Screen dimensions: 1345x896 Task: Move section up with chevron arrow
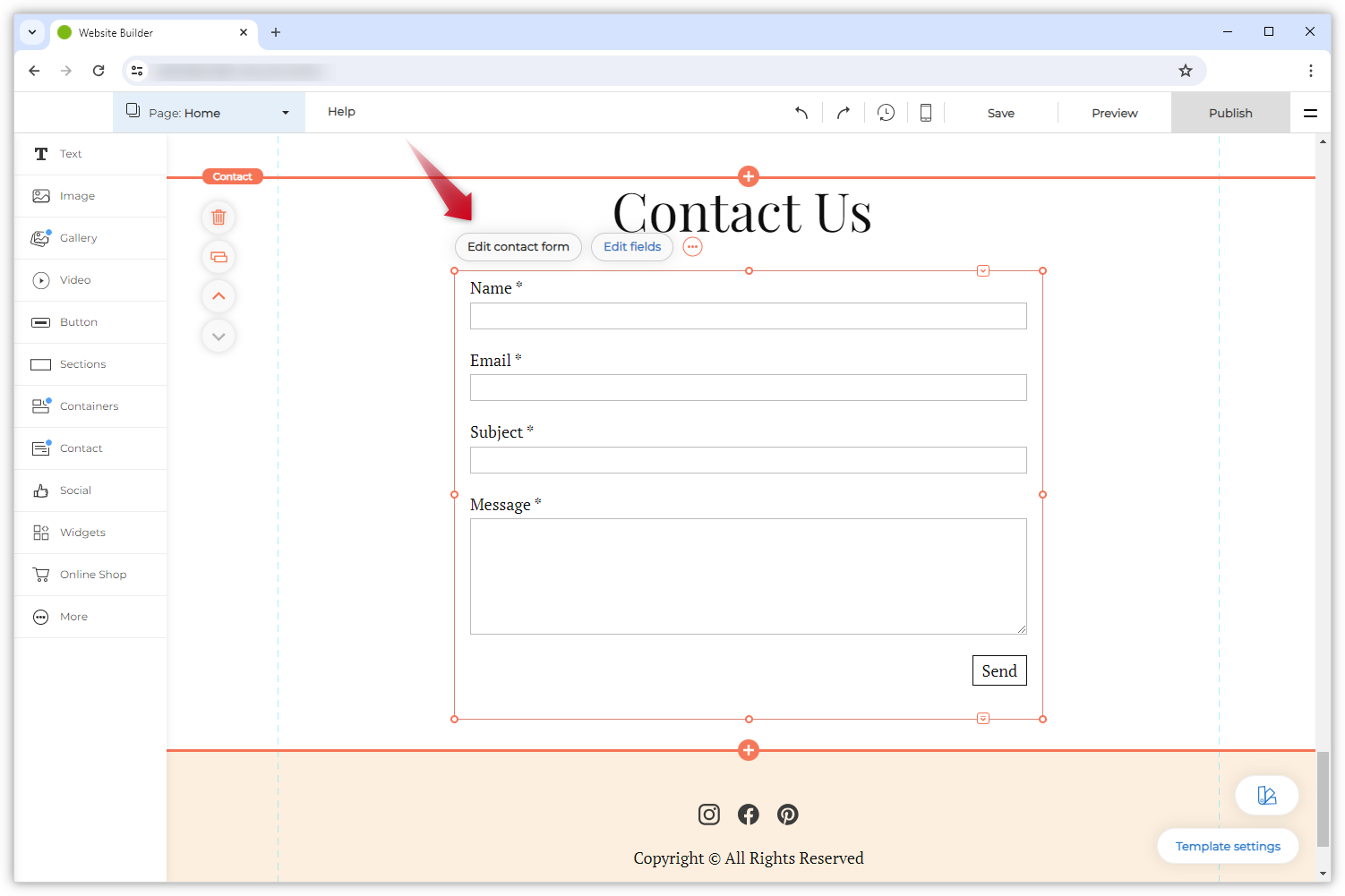point(218,296)
